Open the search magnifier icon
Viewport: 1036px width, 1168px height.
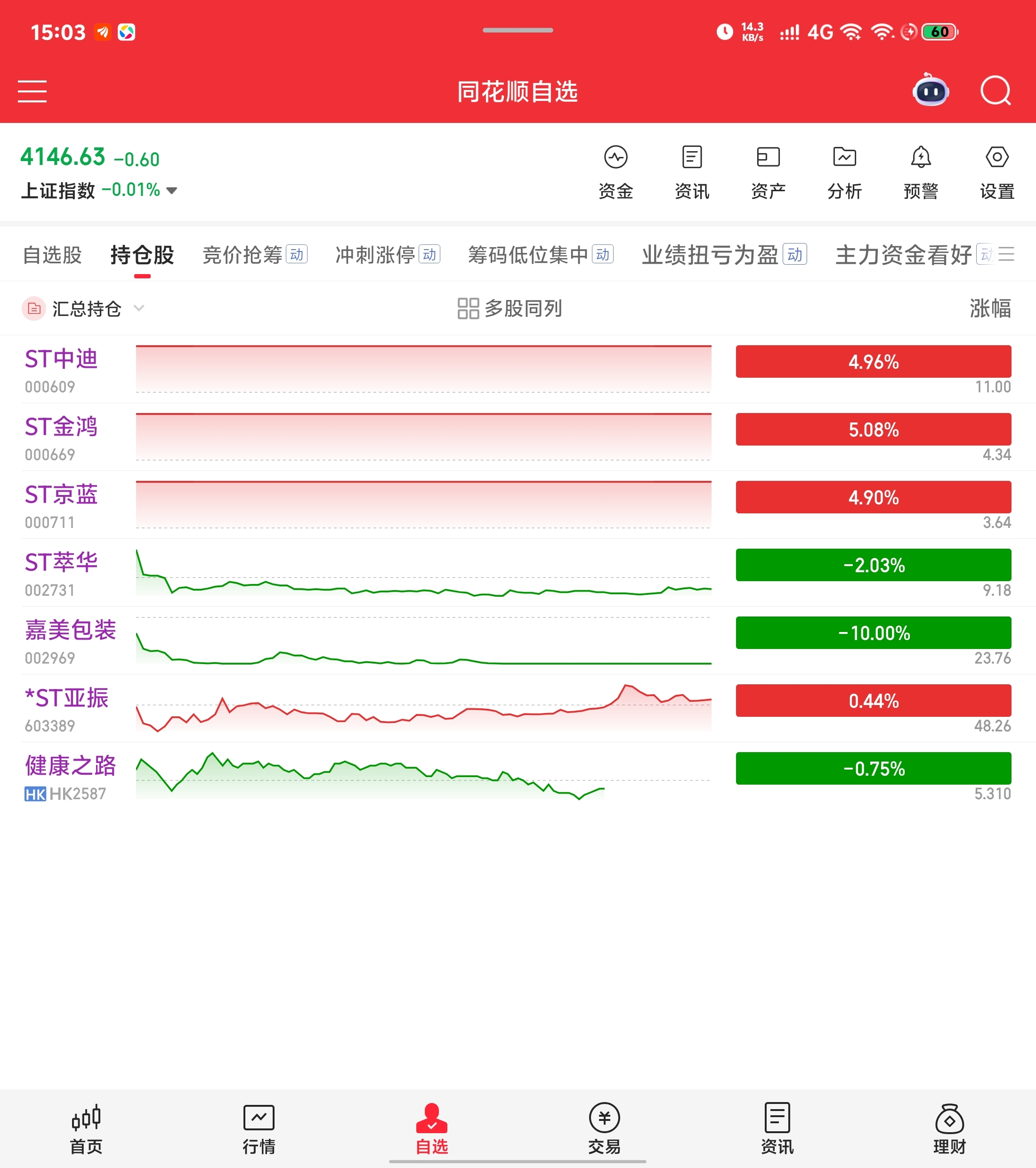point(996,91)
